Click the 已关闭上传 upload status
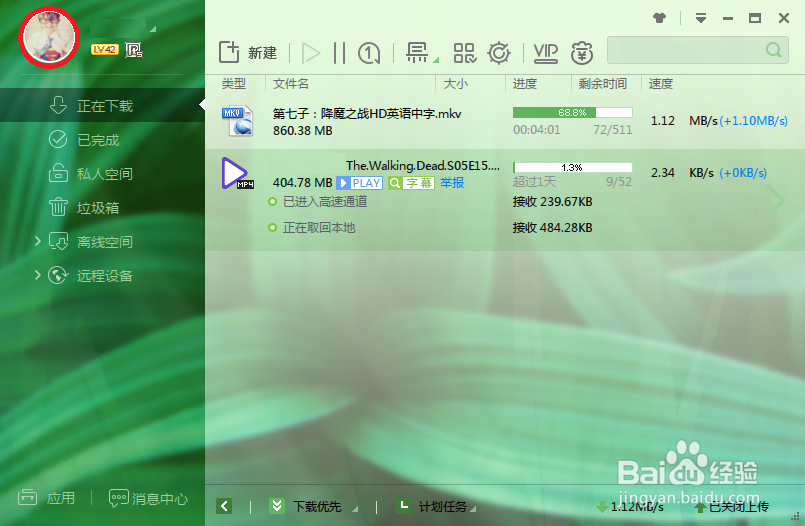Screen dimensions: 805x526 pyautogui.click(x=732, y=507)
